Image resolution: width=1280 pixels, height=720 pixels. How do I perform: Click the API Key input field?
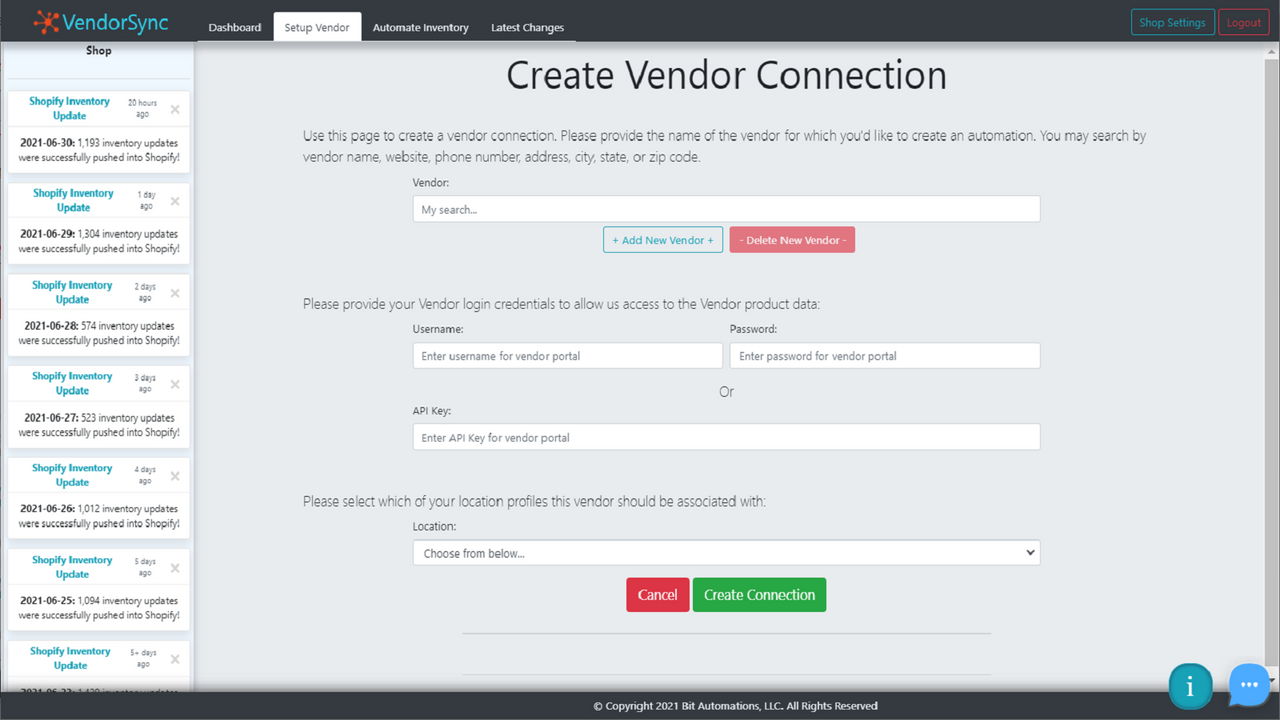(x=726, y=437)
